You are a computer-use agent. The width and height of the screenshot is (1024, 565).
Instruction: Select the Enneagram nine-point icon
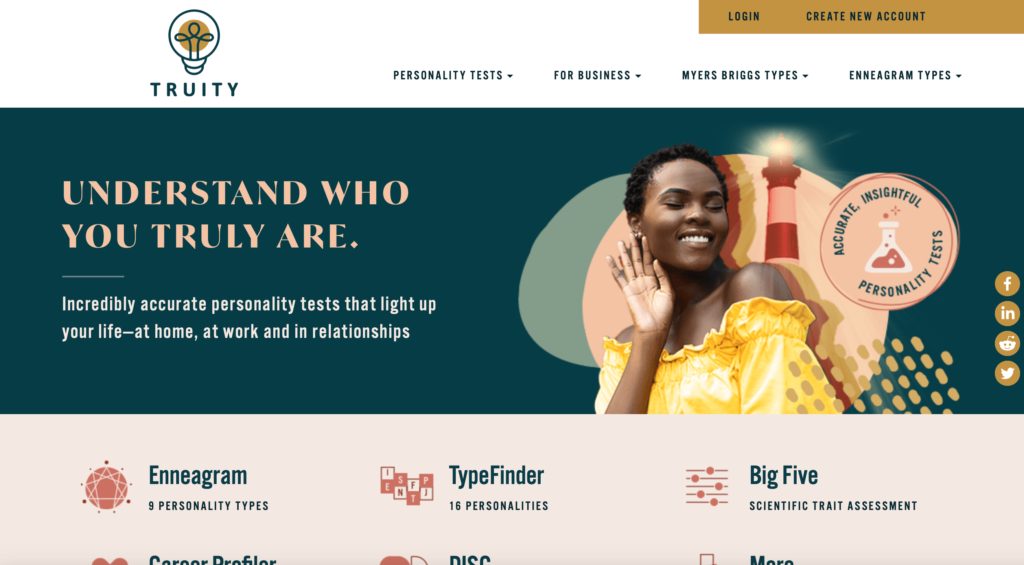pos(106,487)
